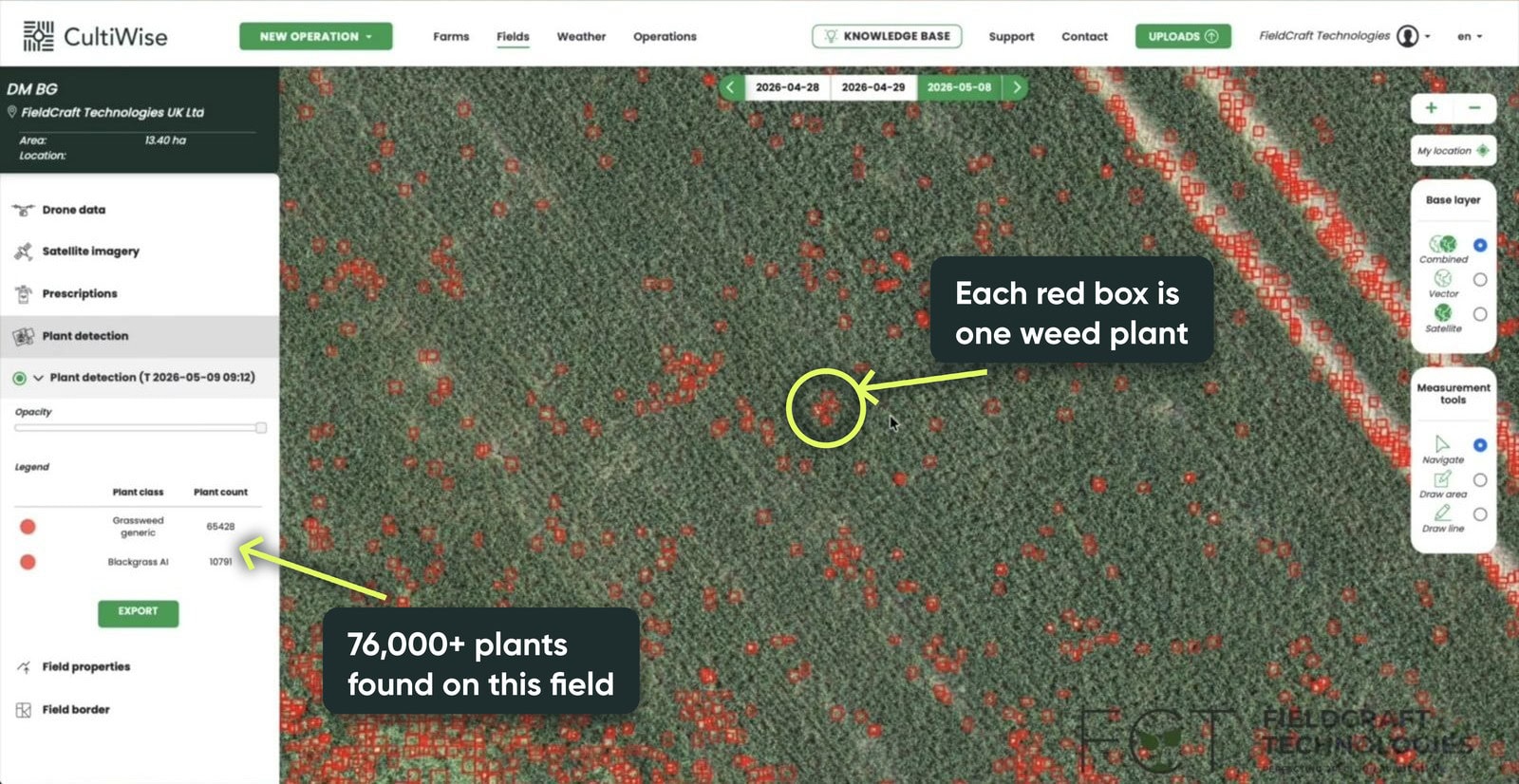This screenshot has width=1519, height=784.
Task: Open the Operations menu
Action: (x=665, y=36)
